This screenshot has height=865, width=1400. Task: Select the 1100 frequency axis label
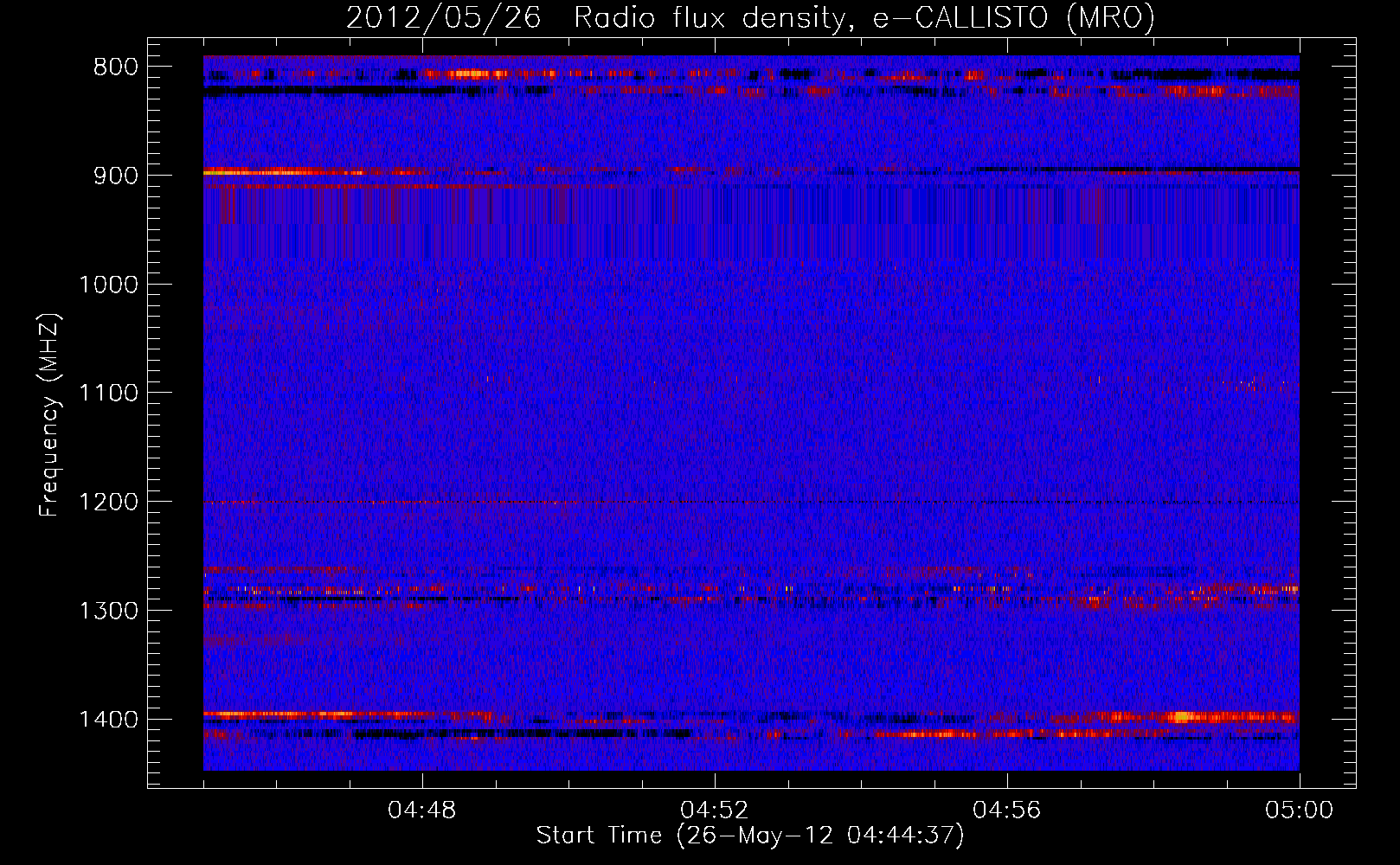(x=108, y=394)
